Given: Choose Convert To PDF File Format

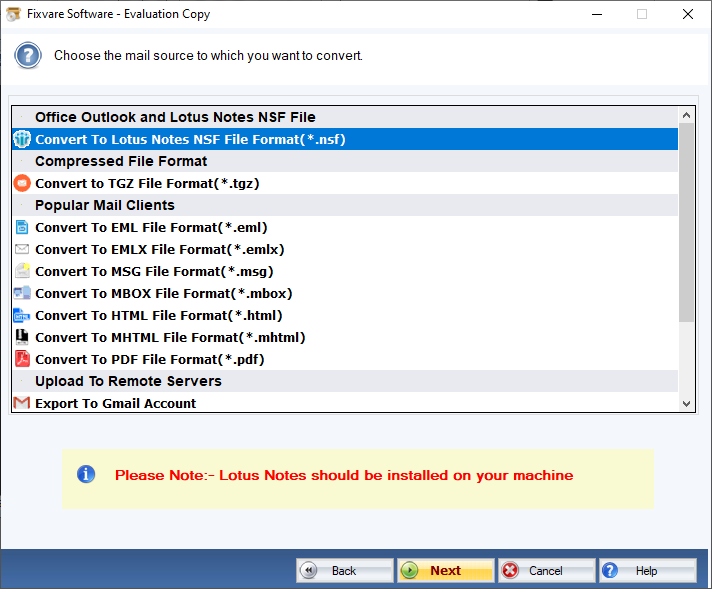Looking at the screenshot, I should coord(345,359).
